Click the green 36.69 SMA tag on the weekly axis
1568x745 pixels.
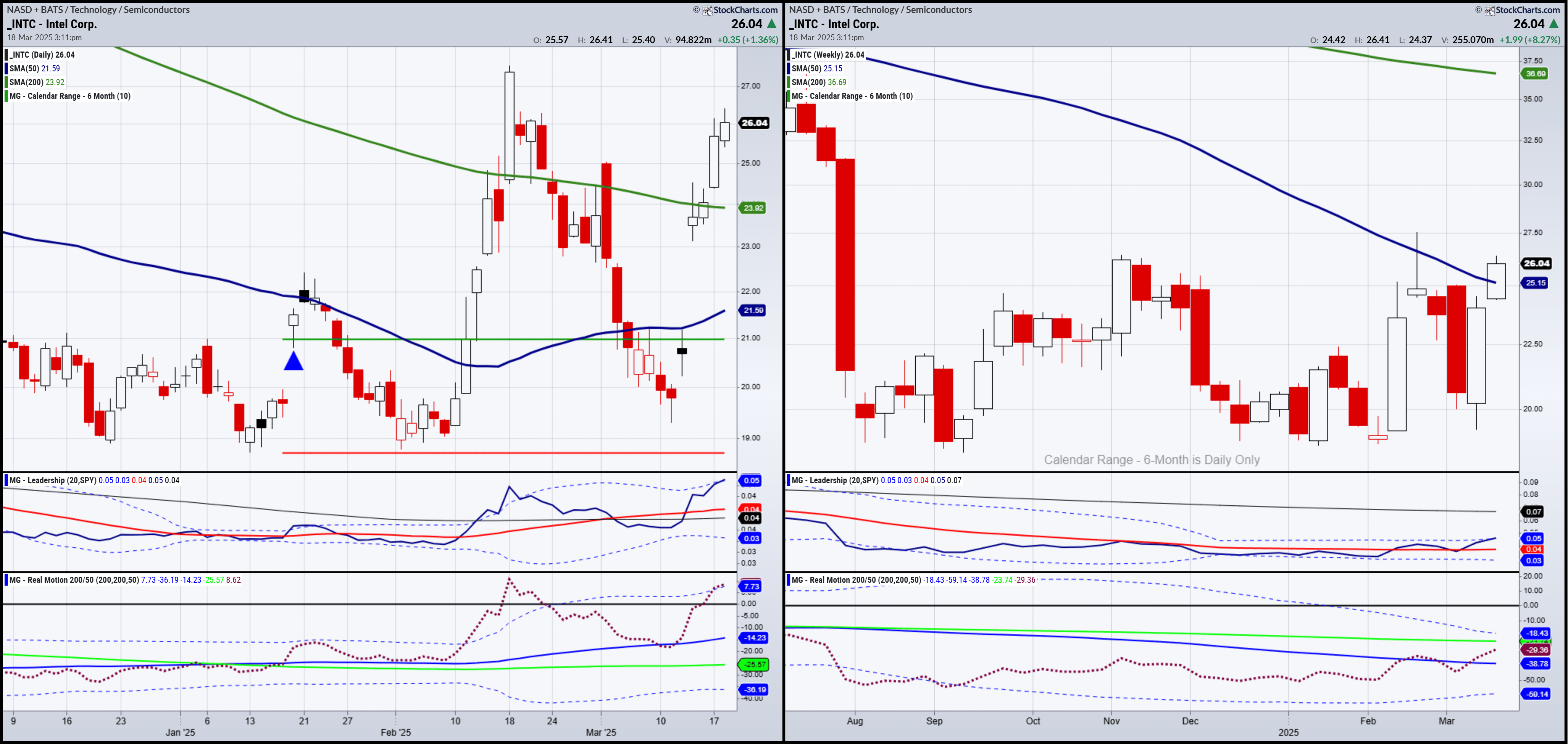(x=1535, y=74)
